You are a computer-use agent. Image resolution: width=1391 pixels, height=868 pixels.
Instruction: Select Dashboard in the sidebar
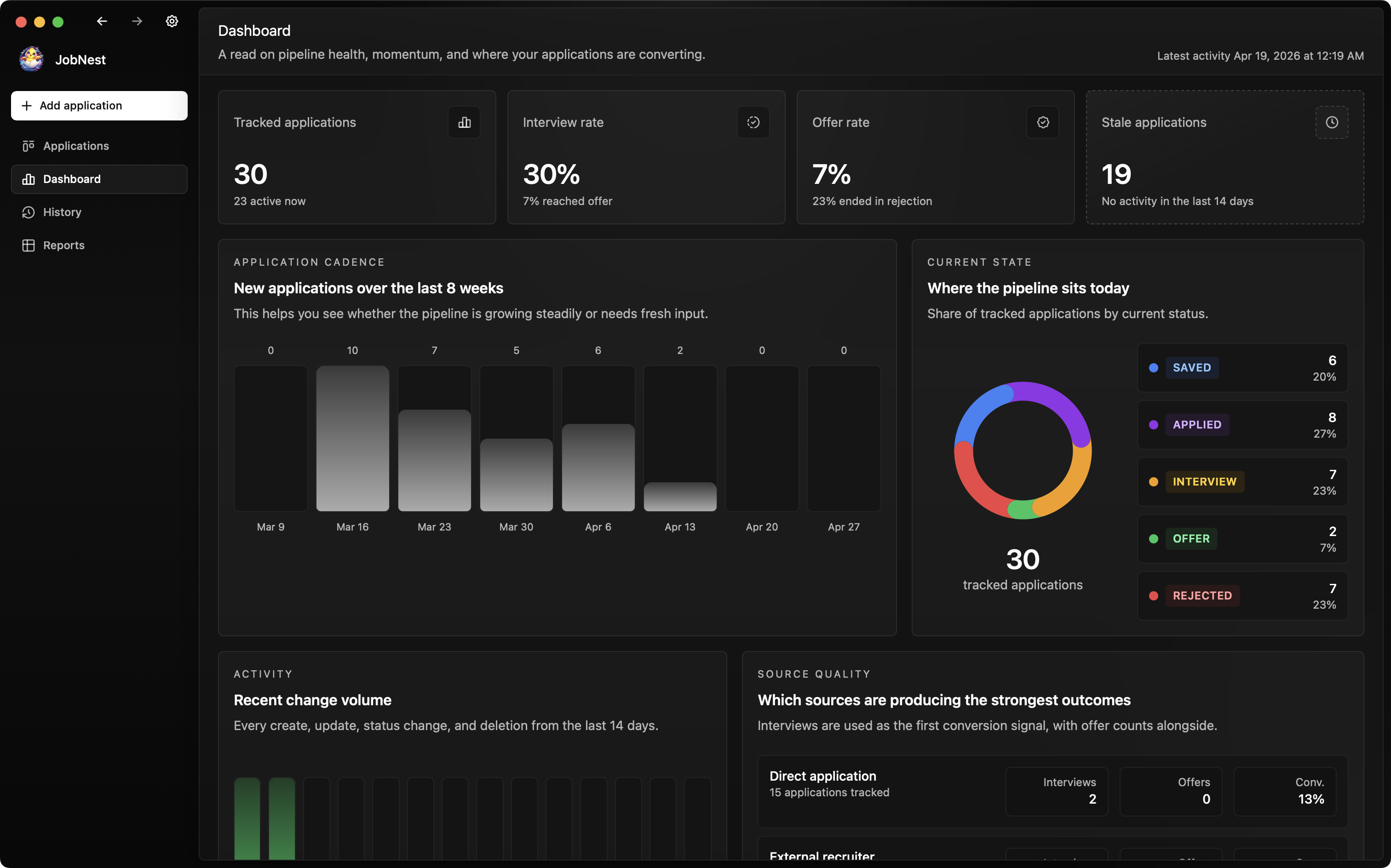99,179
